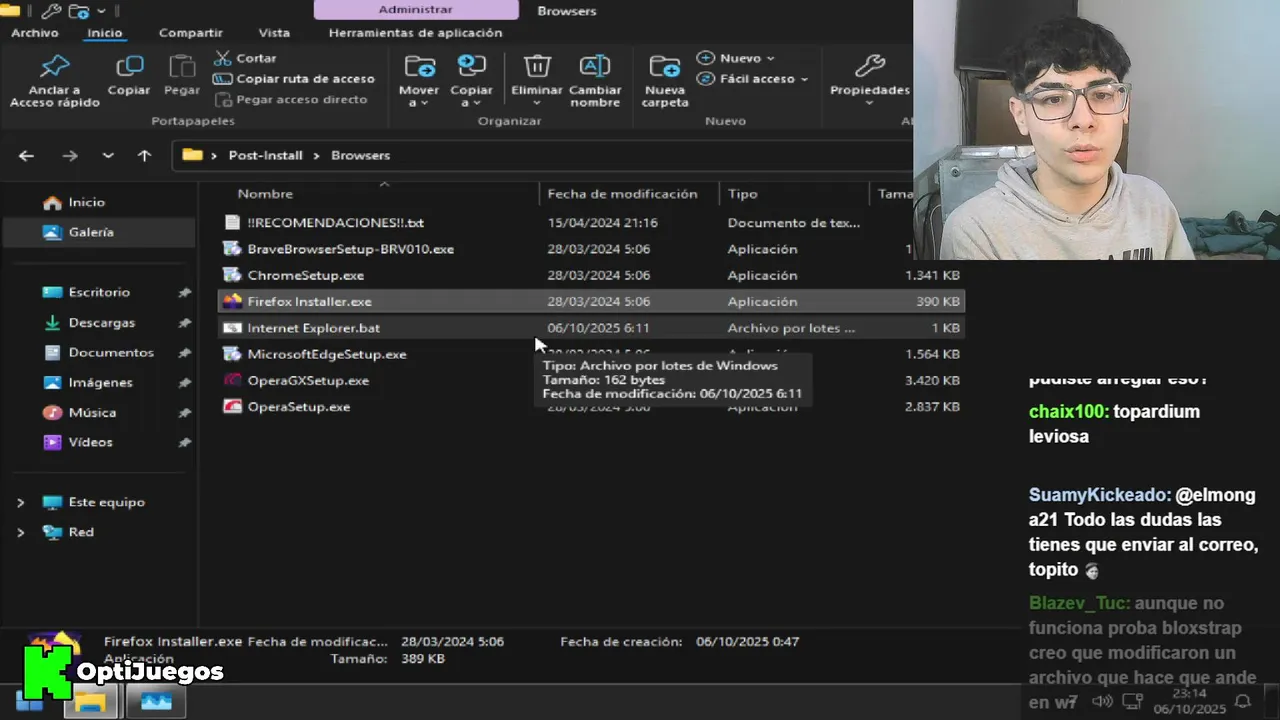Image resolution: width=1280 pixels, height=720 pixels.
Task: Expand the chevron after Post-Install path
Action: click(x=315, y=155)
